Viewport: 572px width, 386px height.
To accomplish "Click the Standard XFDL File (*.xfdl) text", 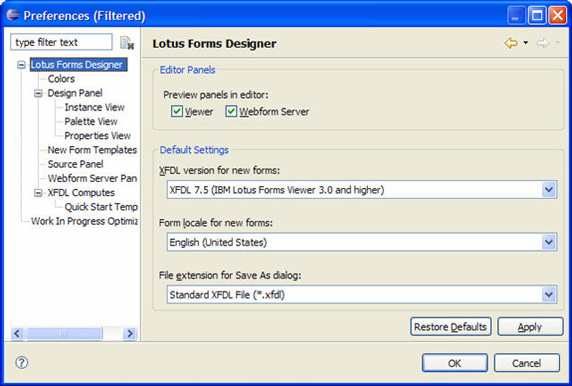I will point(227,295).
